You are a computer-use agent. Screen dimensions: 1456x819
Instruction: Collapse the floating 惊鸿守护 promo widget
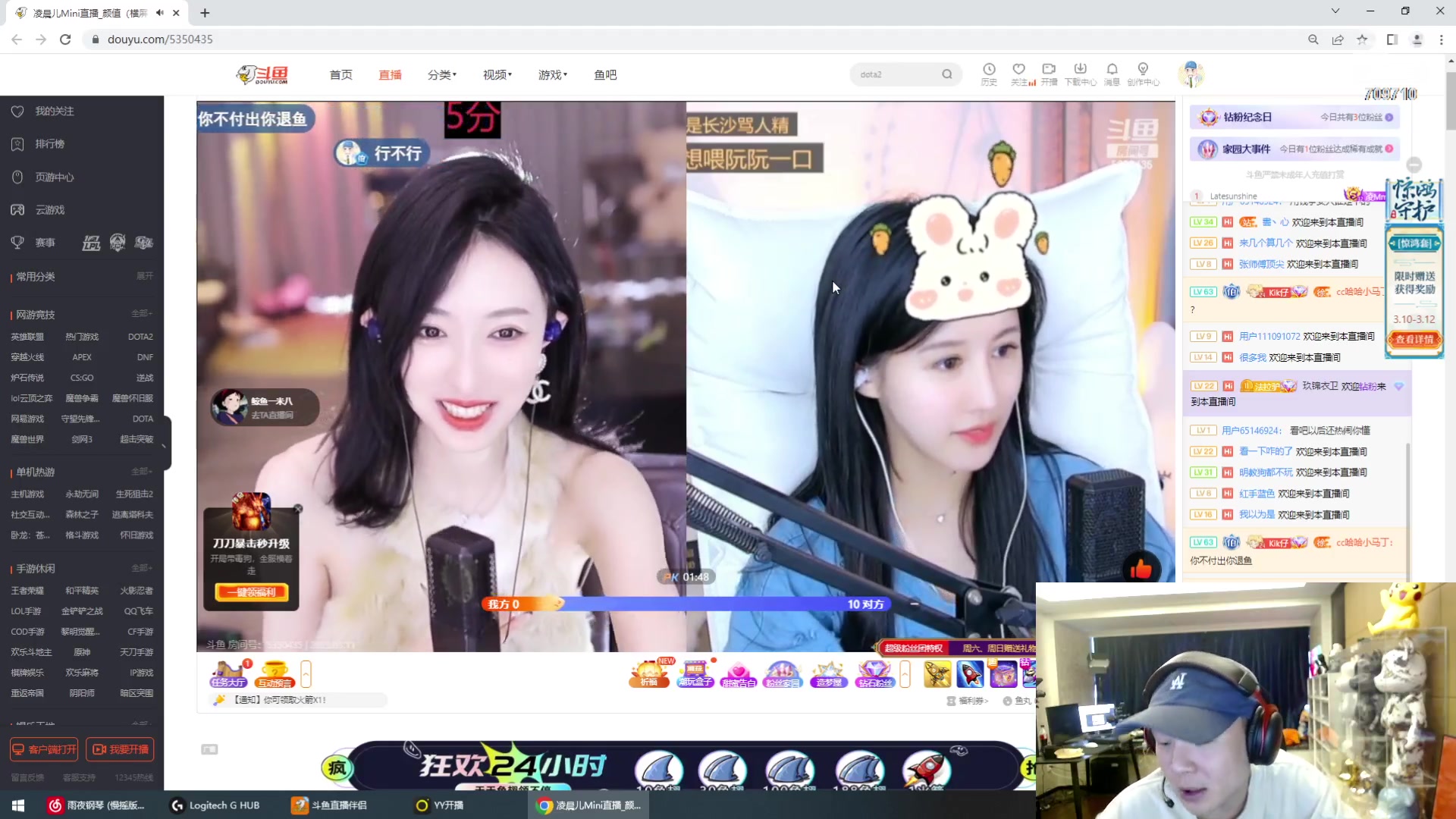pyautogui.click(x=1414, y=165)
